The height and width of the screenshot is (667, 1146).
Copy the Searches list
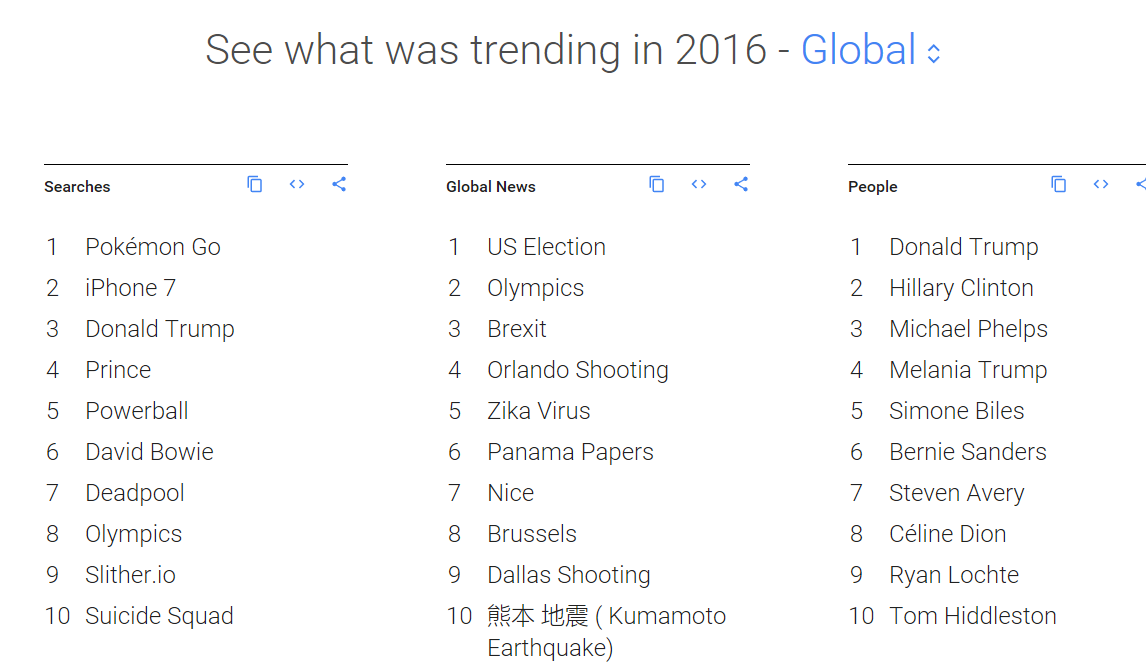[255, 184]
